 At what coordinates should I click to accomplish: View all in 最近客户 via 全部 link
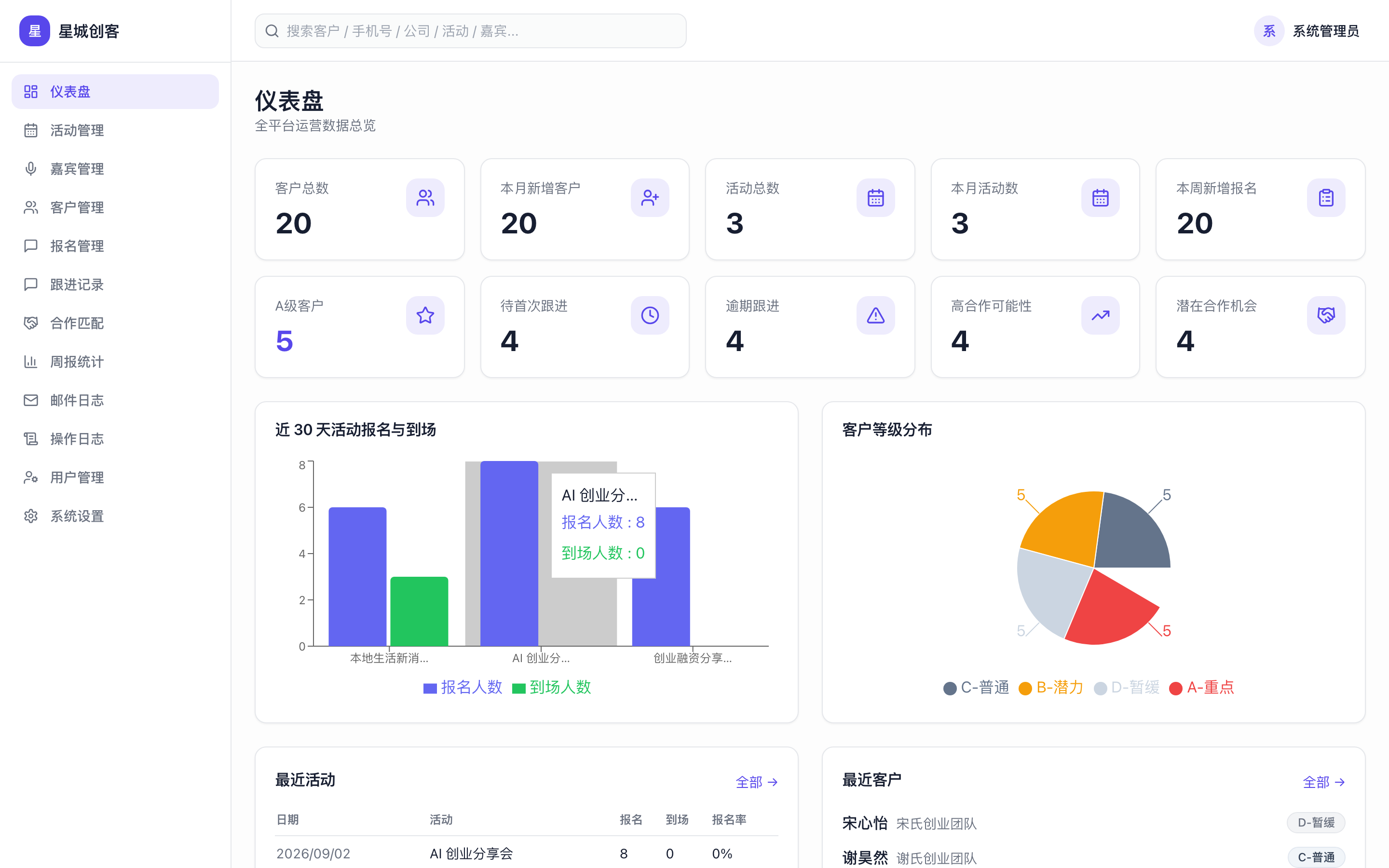1323,782
